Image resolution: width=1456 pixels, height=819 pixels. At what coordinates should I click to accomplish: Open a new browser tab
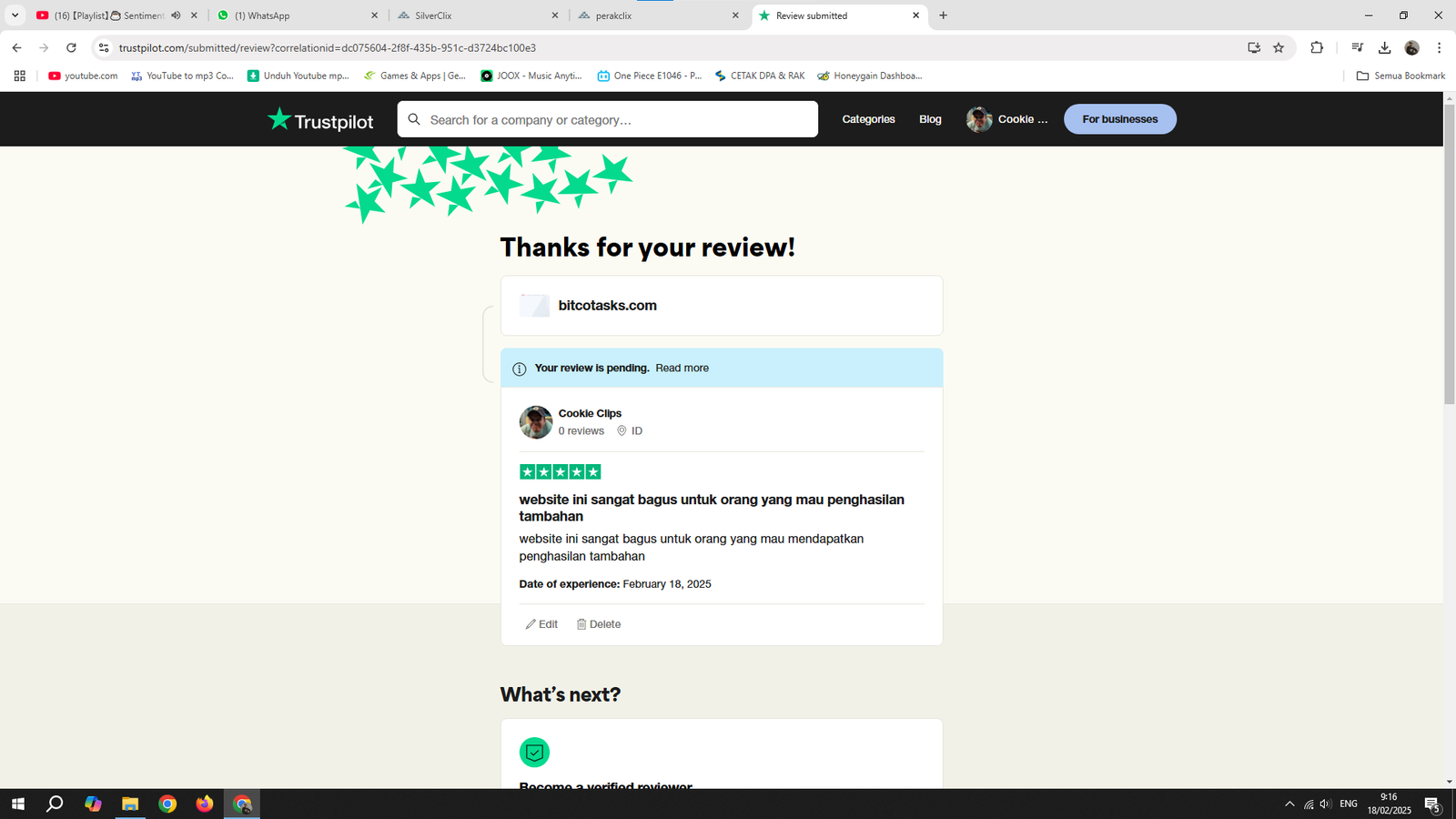(x=943, y=15)
